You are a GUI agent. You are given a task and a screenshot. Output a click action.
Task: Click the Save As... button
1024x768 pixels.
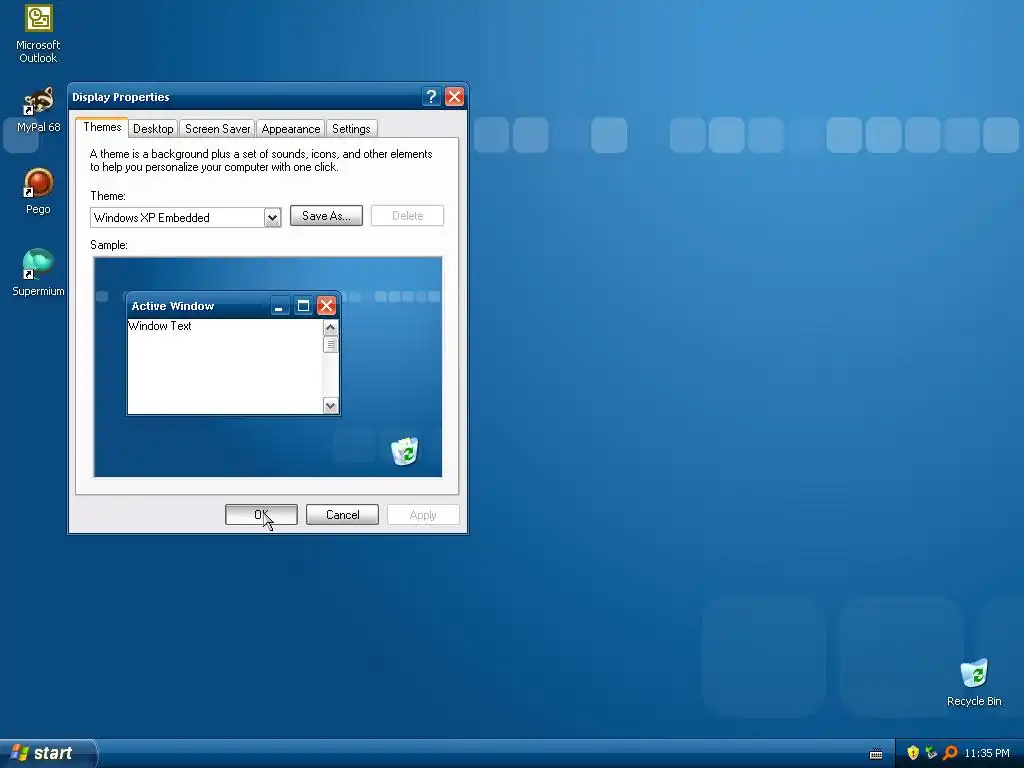click(x=326, y=216)
